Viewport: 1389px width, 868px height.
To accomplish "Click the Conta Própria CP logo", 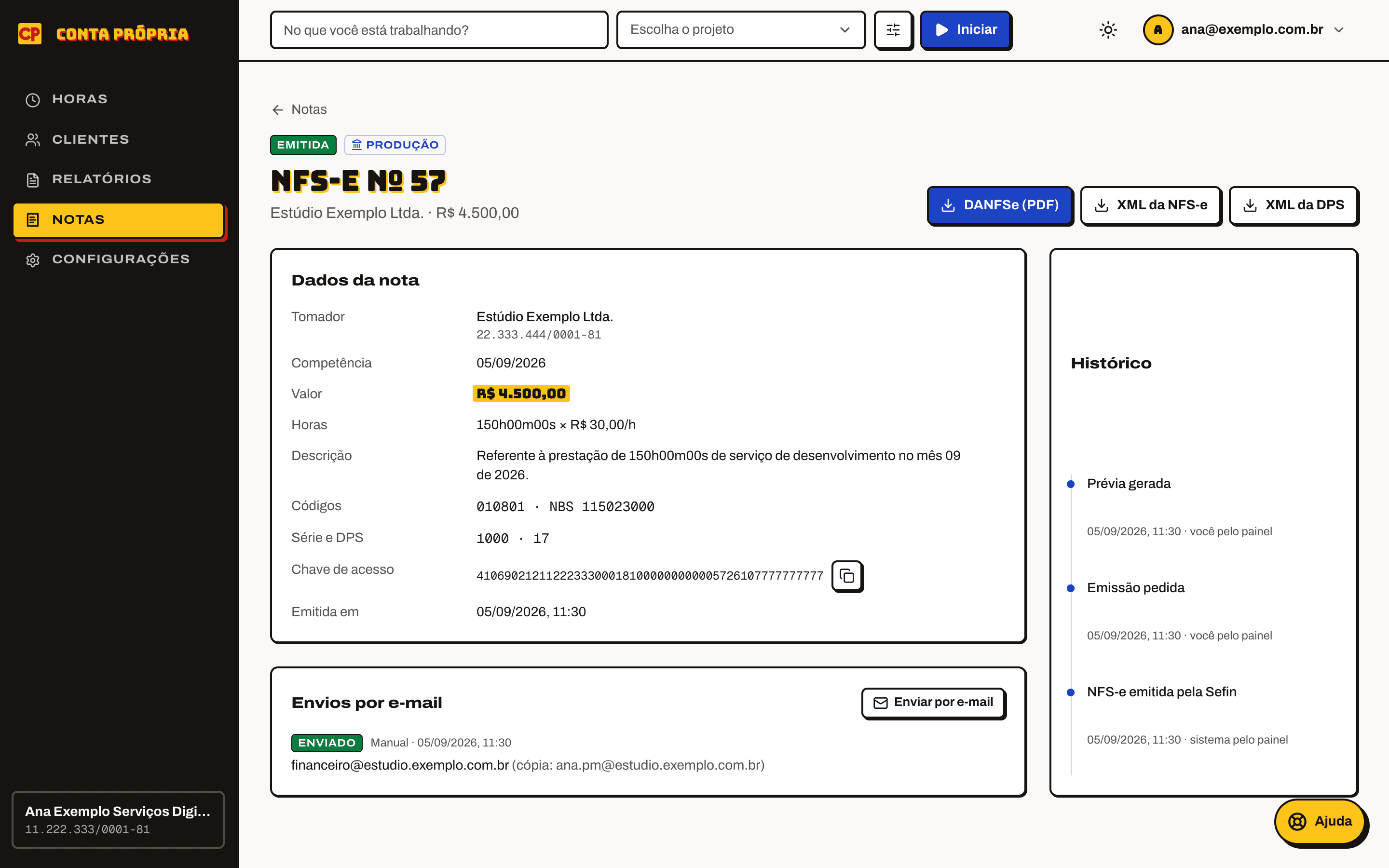I will click(30, 34).
